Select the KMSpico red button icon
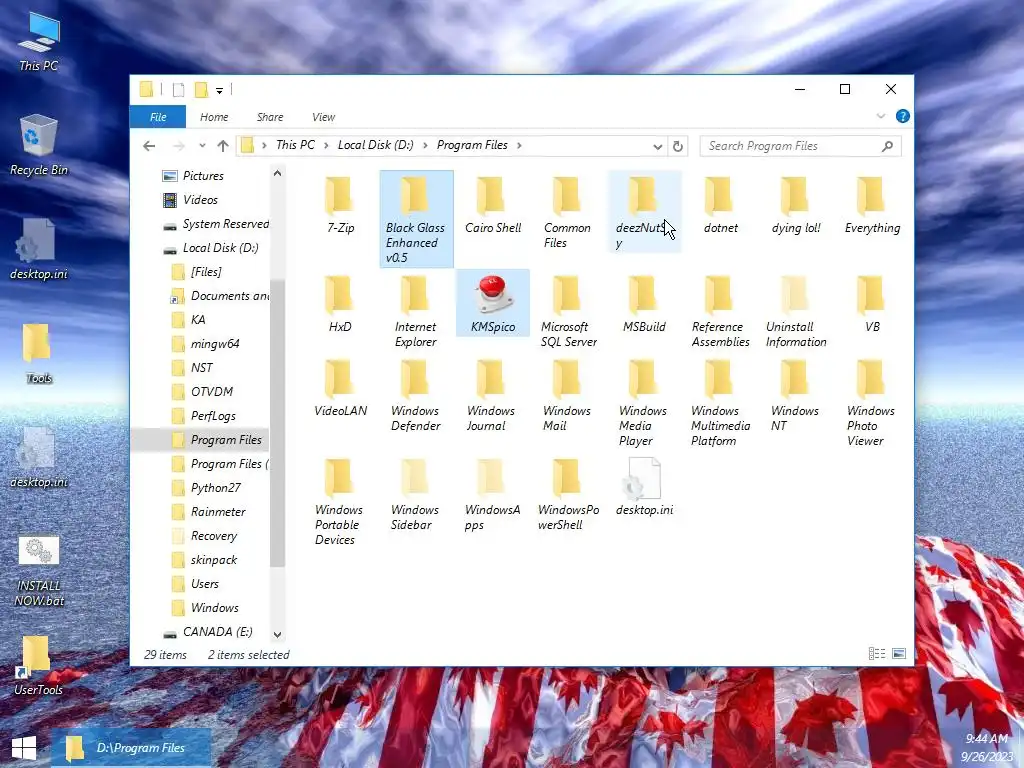Screen dimensions: 1024x768 pos(492,302)
